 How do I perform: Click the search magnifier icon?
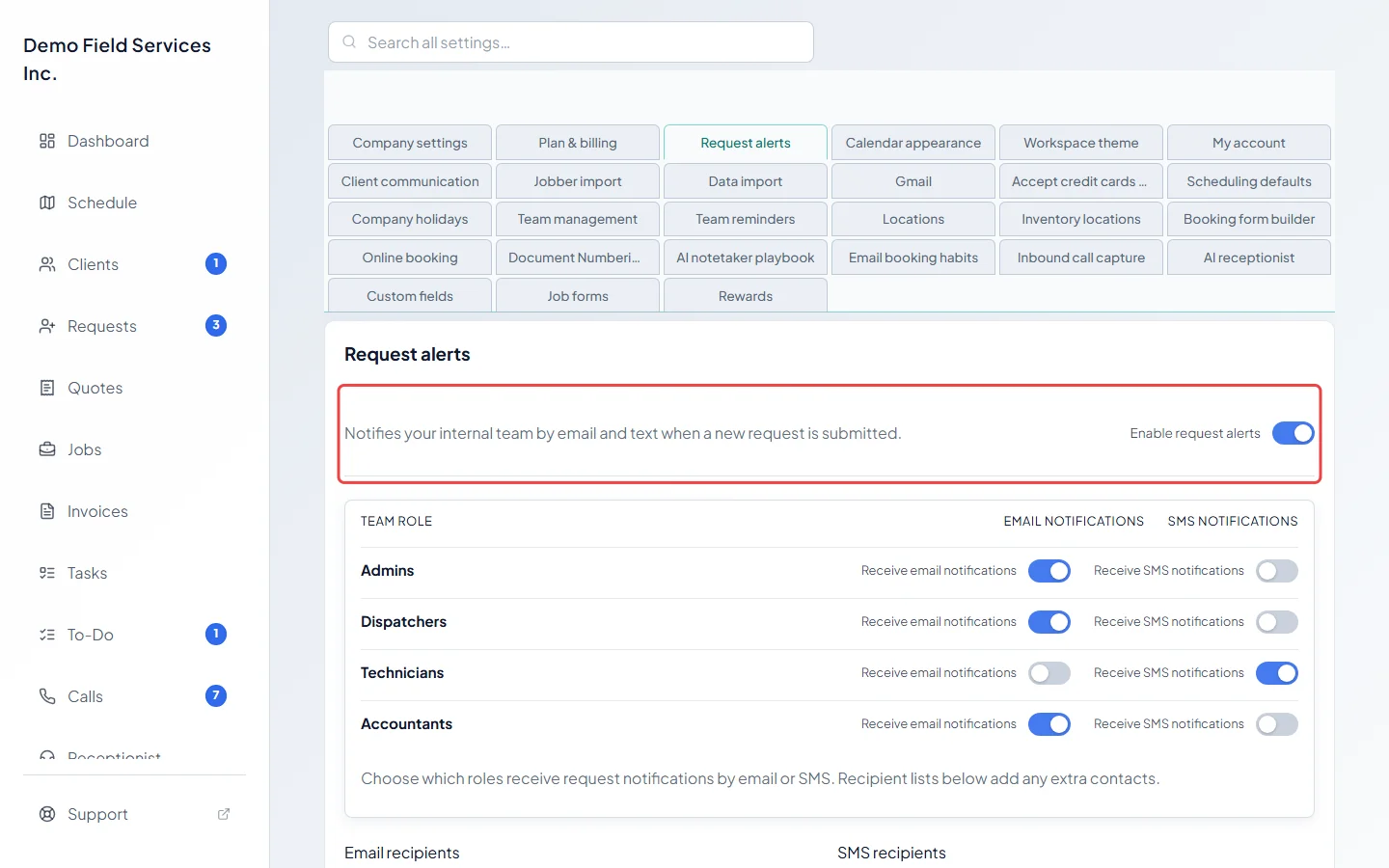tap(349, 42)
